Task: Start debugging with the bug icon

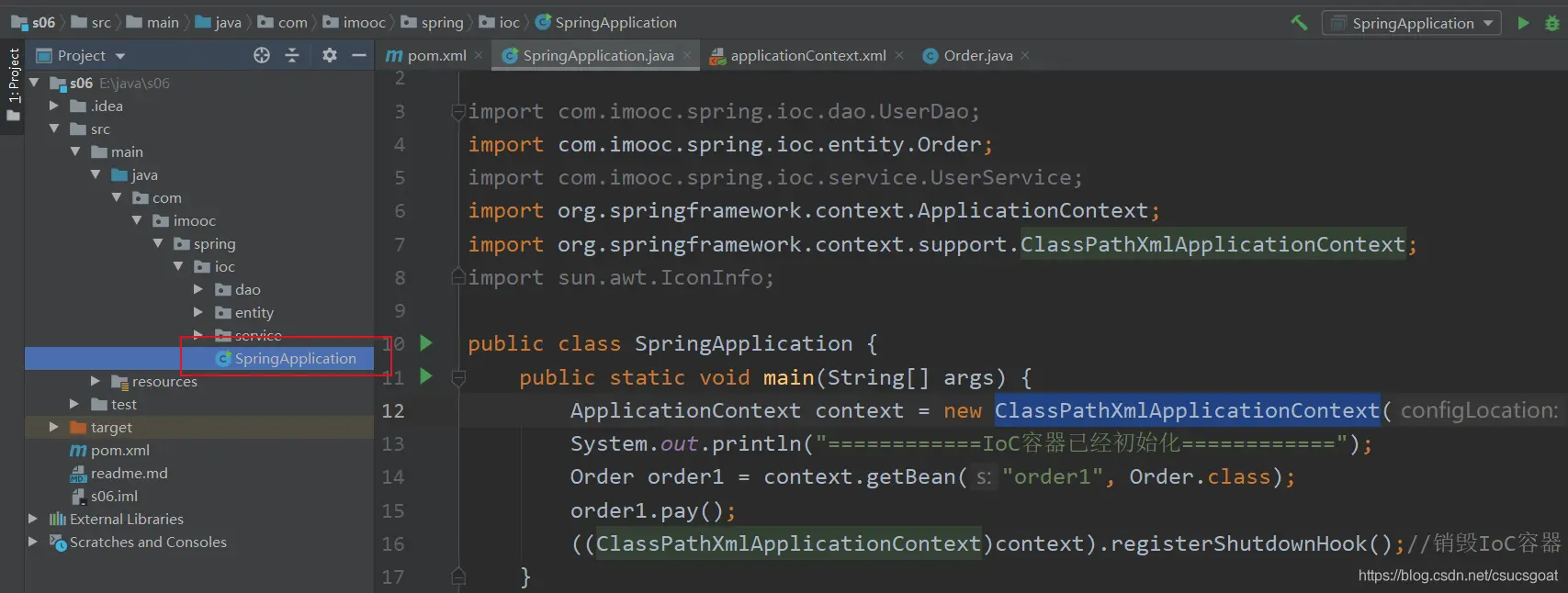Action: [x=1552, y=23]
